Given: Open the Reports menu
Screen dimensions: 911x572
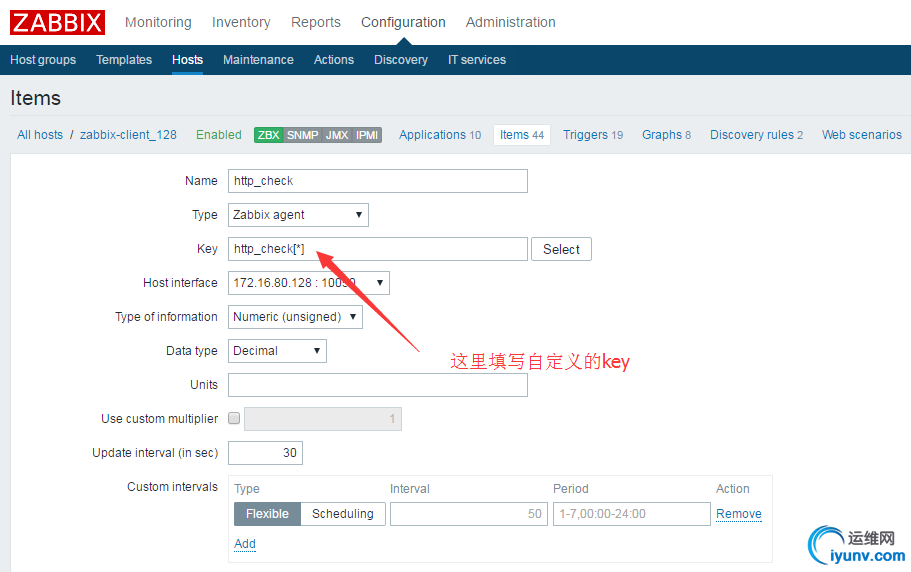Looking at the screenshot, I should pyautogui.click(x=315, y=22).
